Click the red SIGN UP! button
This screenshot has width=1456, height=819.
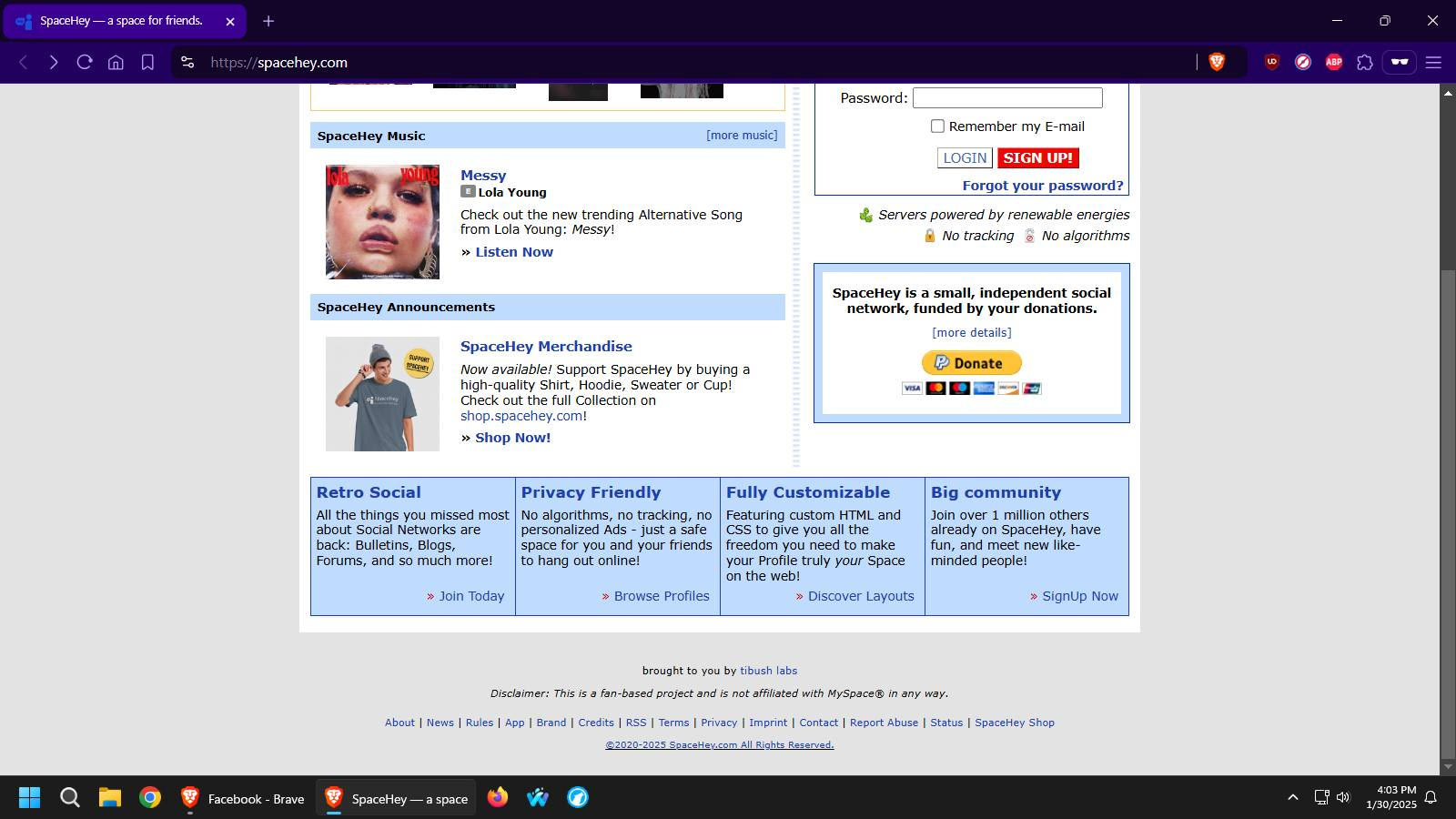point(1038,158)
